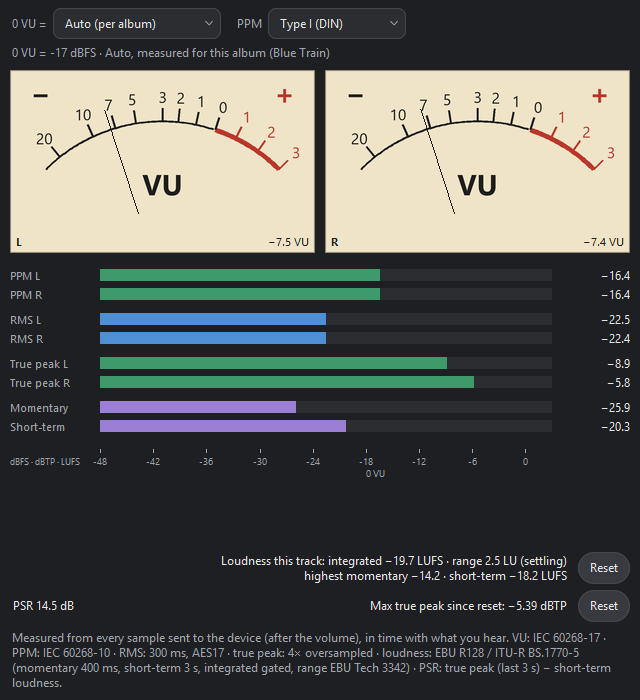Select the Short-term value -20.3
Screen dimensions: 640x700
[615, 427]
